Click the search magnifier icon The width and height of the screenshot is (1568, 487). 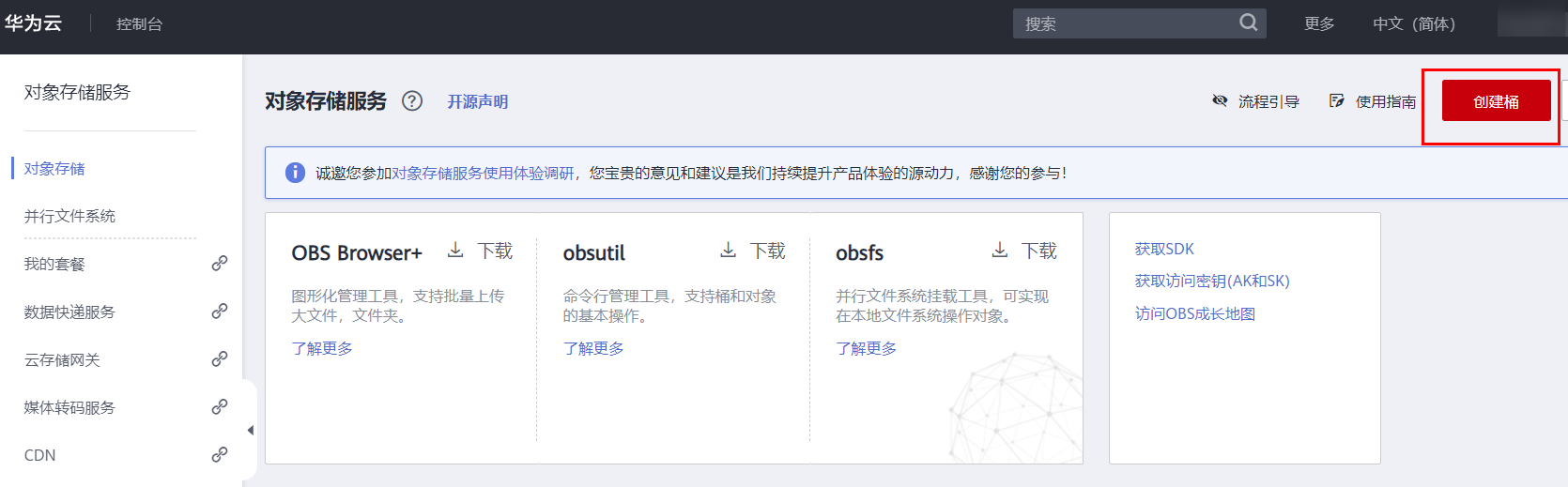coord(1248,23)
